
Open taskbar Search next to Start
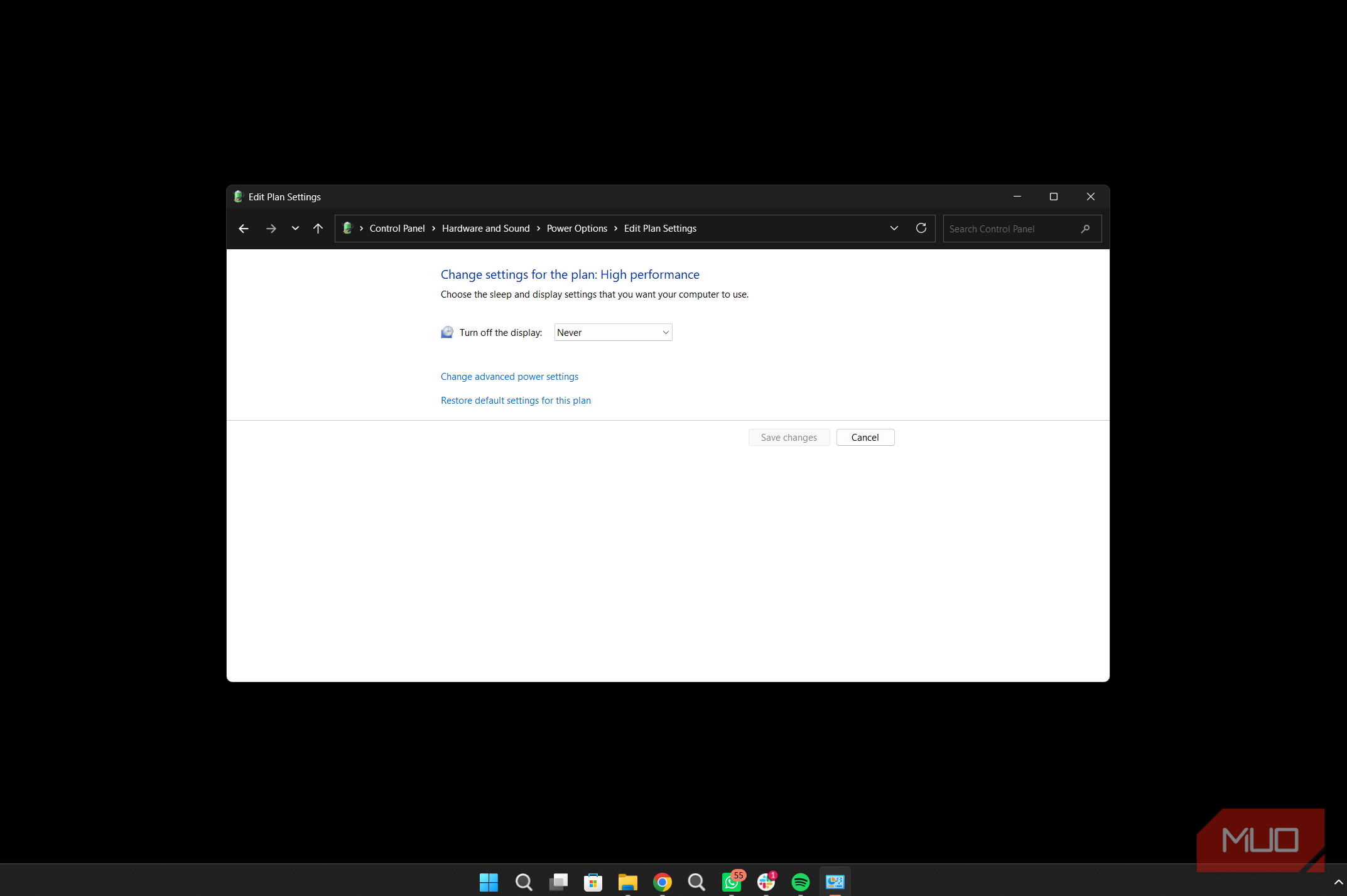(x=523, y=882)
